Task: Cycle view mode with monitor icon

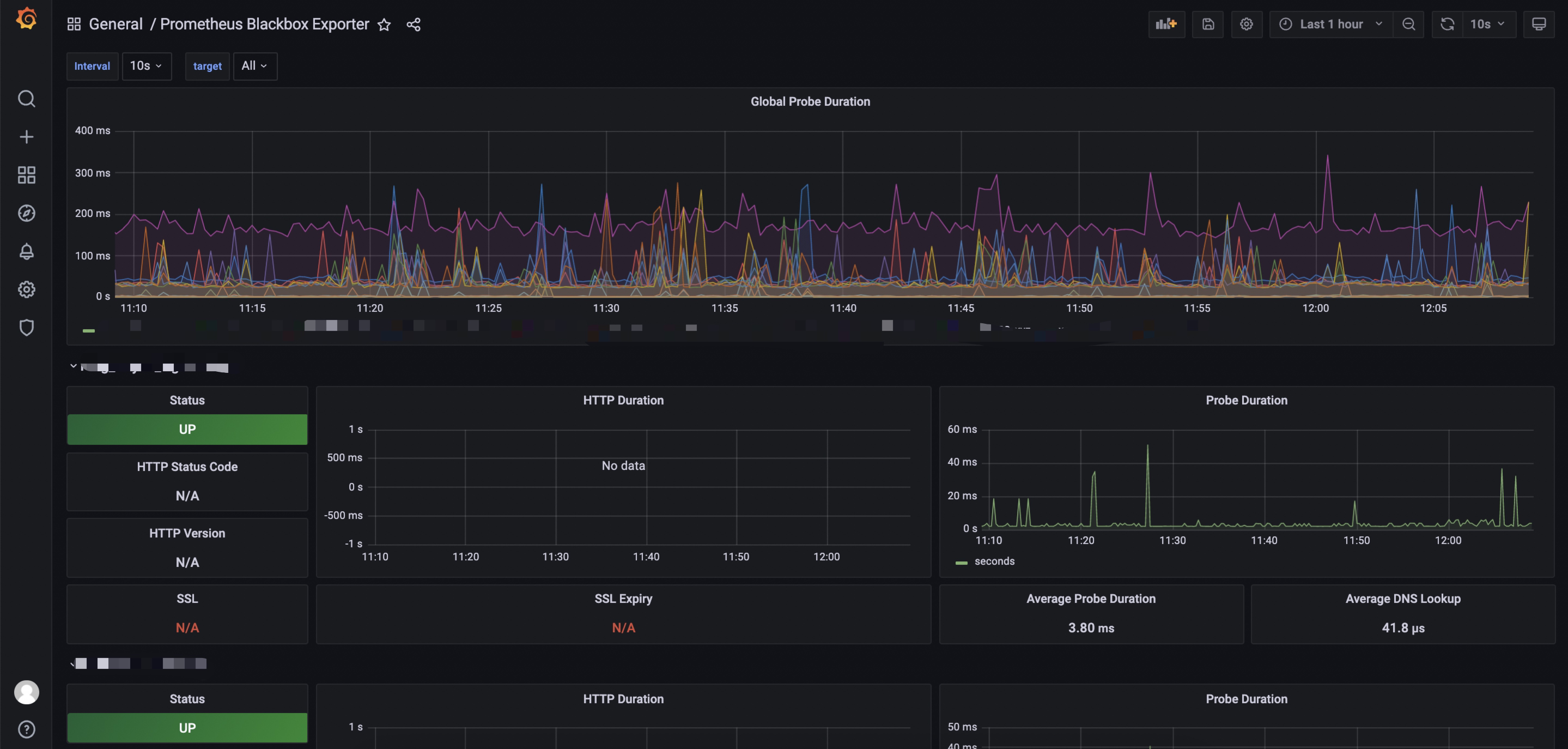Action: tap(1538, 25)
